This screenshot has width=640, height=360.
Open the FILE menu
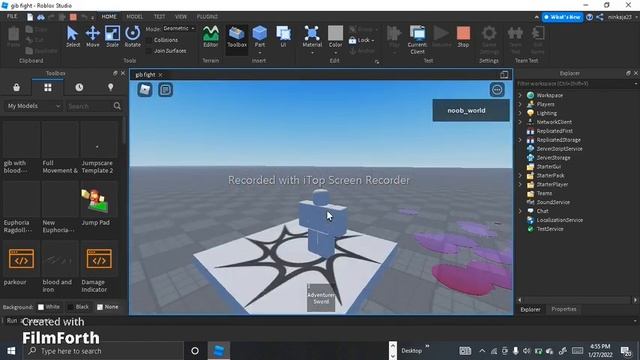point(12,16)
